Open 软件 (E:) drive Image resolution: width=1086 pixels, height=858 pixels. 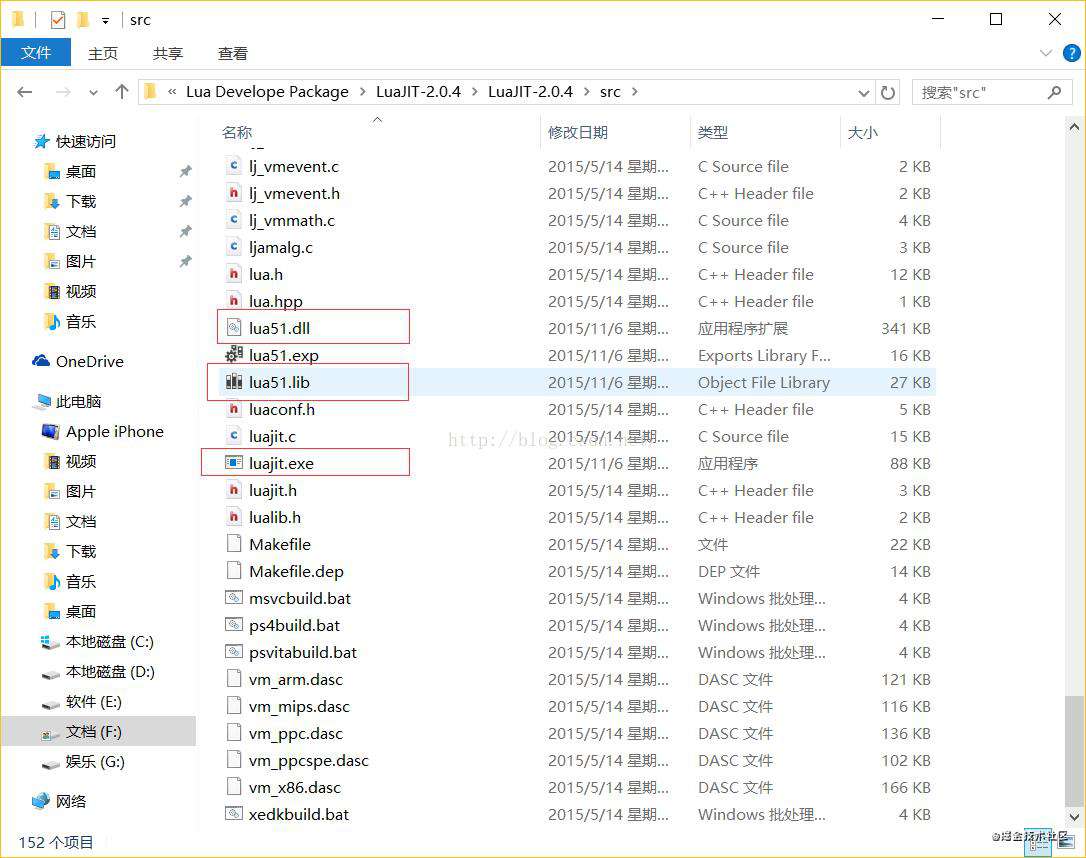tap(94, 701)
